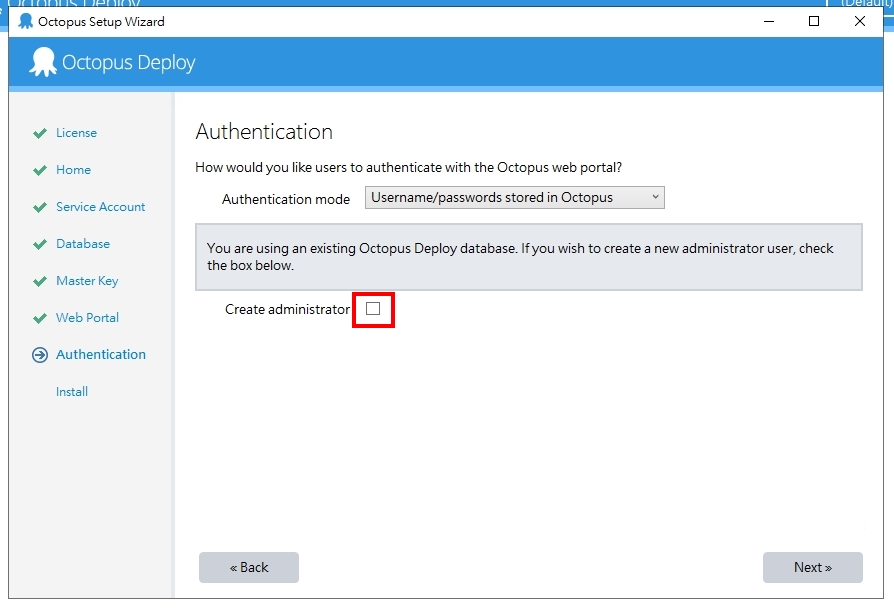Click the checkmark beside Master Key
894x608 pixels.
click(x=40, y=282)
